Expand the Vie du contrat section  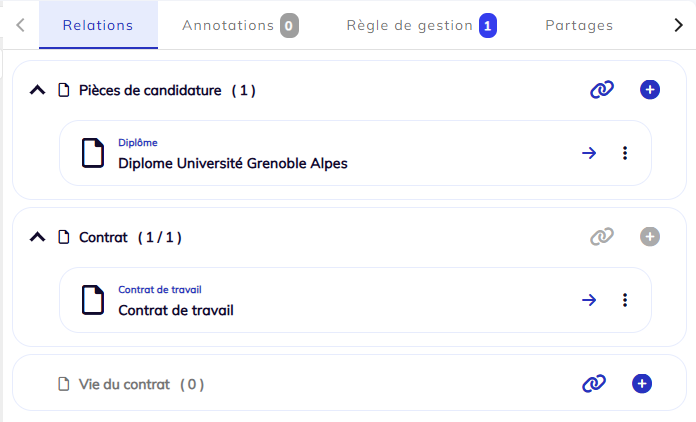pyautogui.click(x=141, y=384)
